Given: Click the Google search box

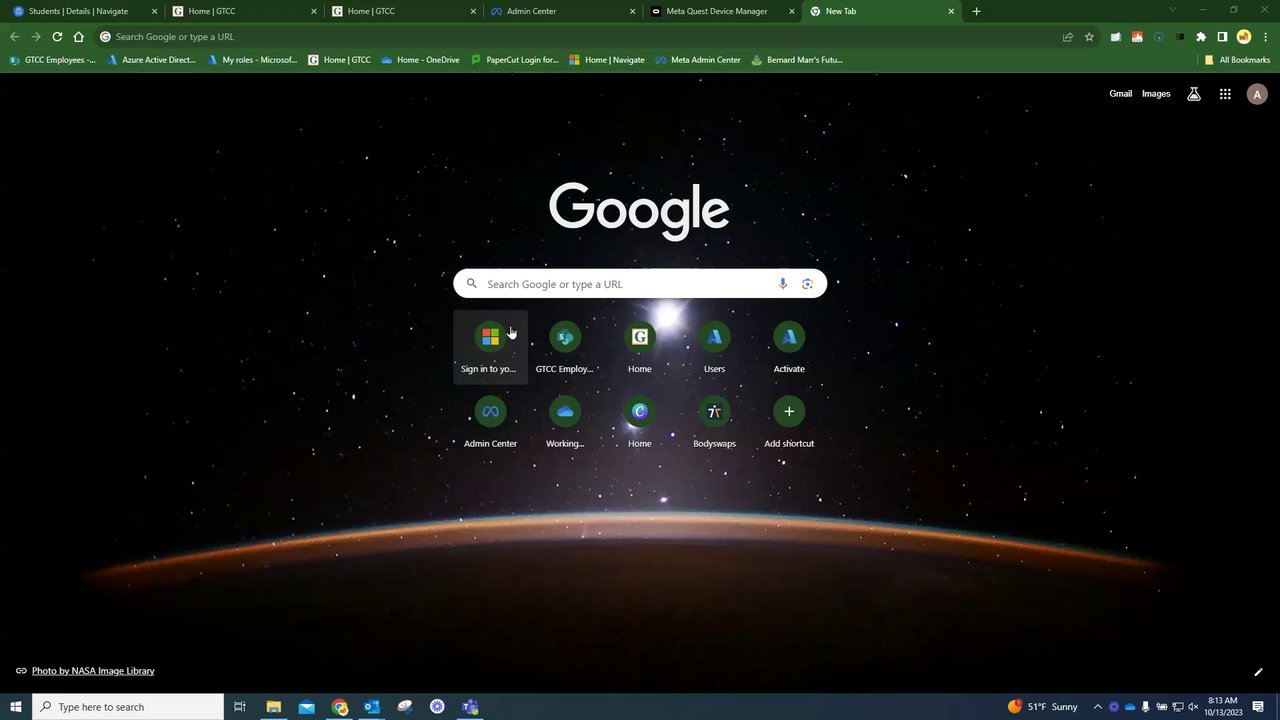Looking at the screenshot, I should click(640, 284).
